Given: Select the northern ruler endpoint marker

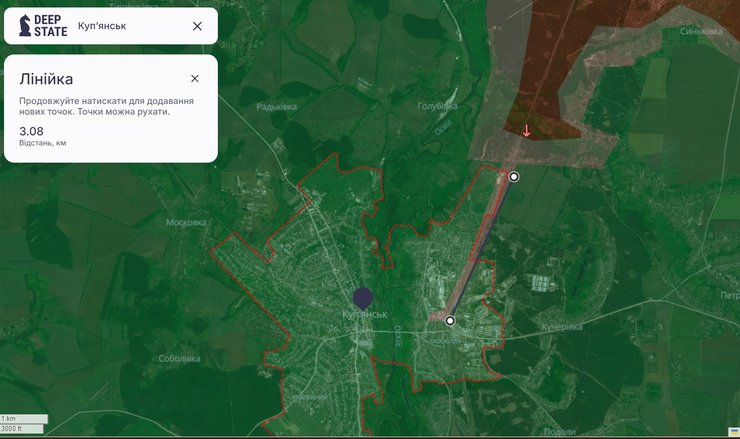Looking at the screenshot, I should (514, 177).
